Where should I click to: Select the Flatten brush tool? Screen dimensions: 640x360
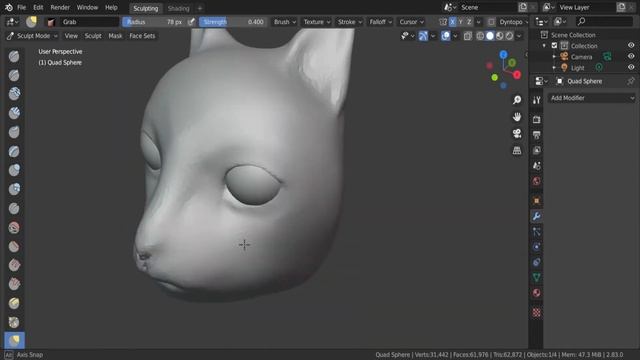14,247
